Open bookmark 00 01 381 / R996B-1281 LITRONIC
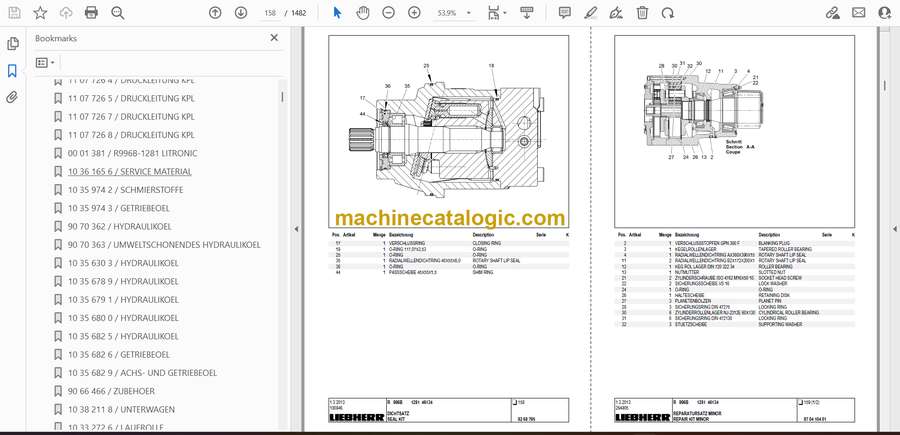This screenshot has height=435, width=900. click(x=132, y=153)
